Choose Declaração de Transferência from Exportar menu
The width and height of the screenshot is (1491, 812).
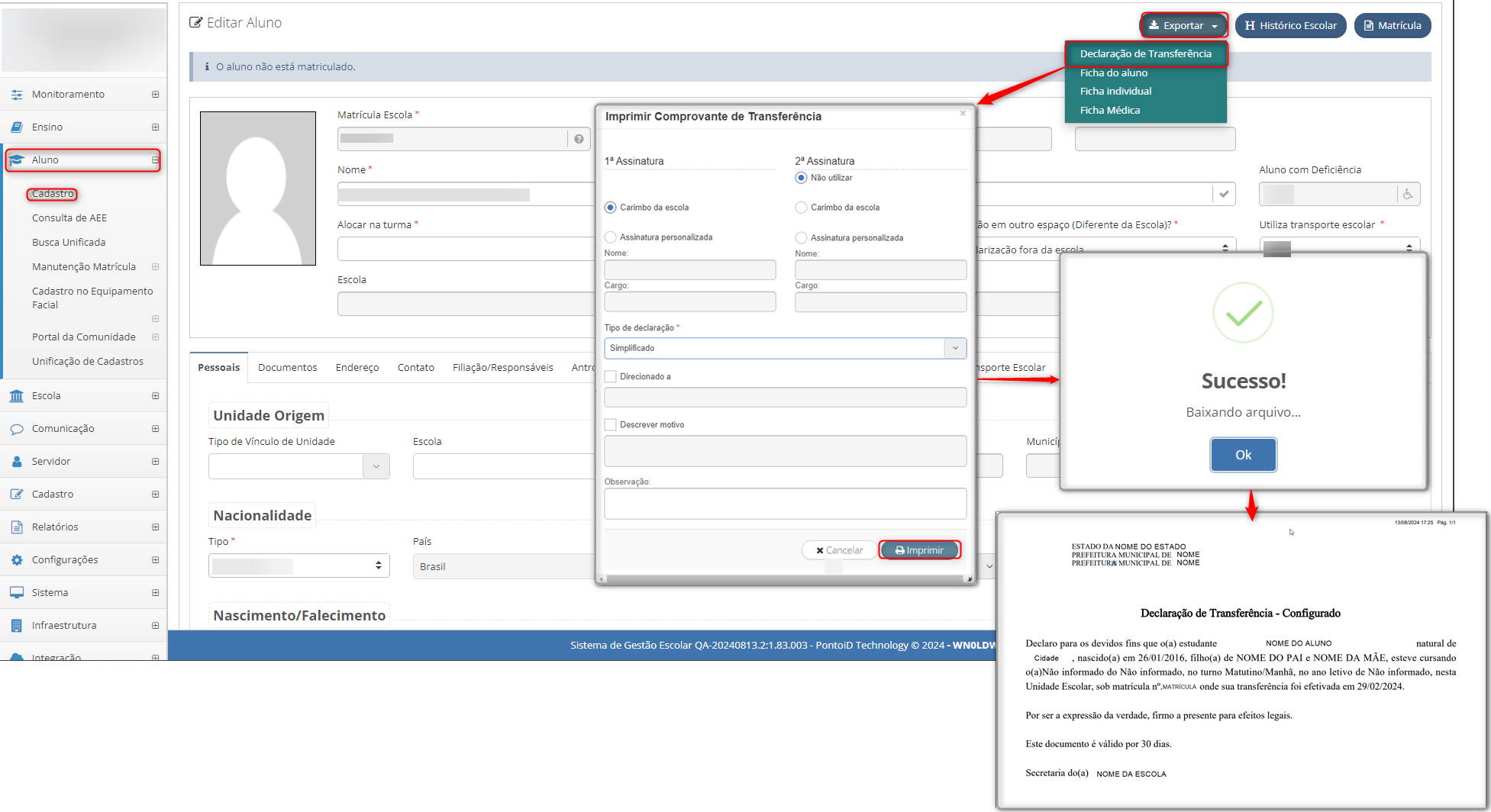coord(1145,54)
